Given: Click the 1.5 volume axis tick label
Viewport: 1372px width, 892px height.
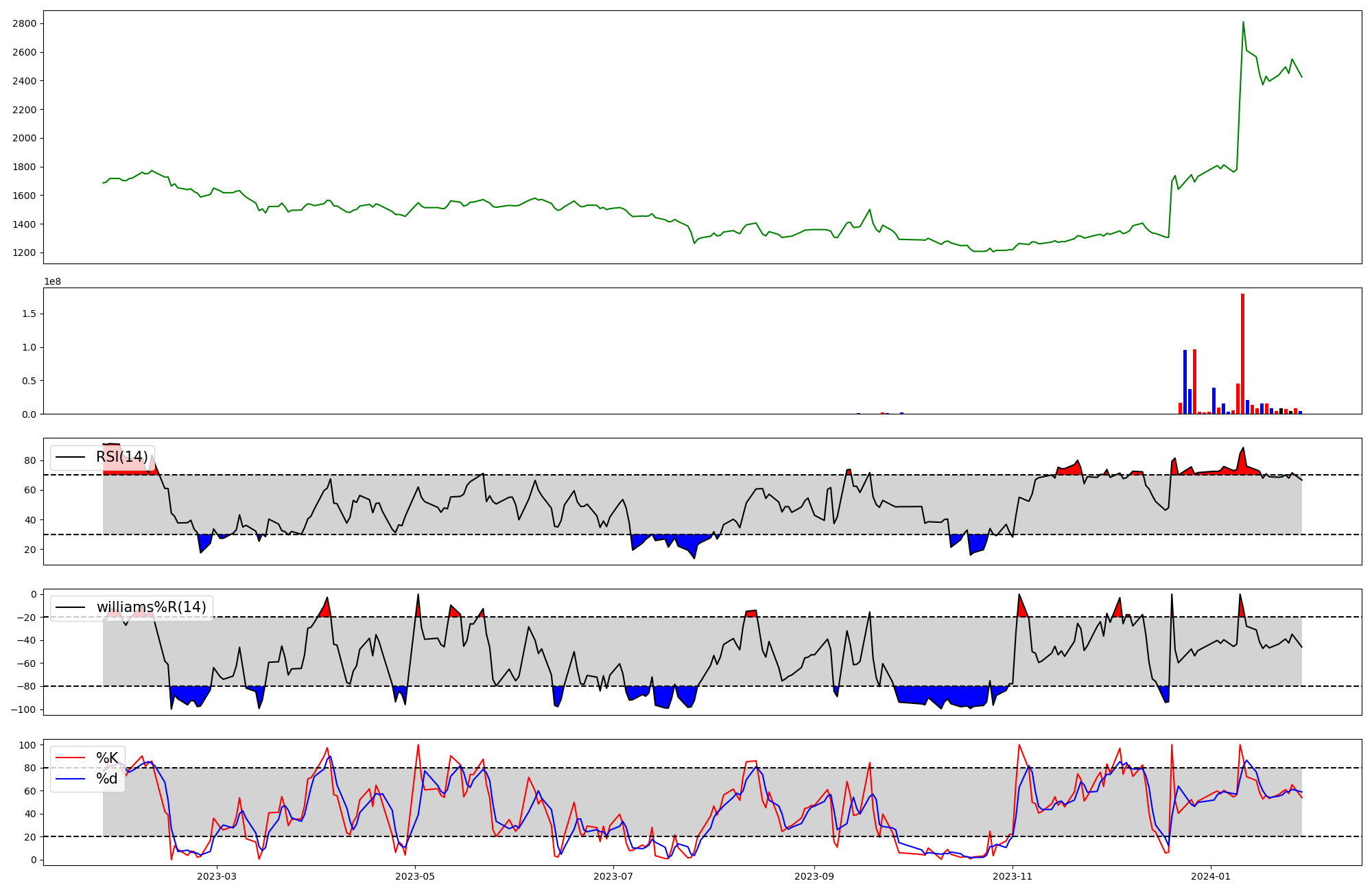Looking at the screenshot, I should click(29, 314).
